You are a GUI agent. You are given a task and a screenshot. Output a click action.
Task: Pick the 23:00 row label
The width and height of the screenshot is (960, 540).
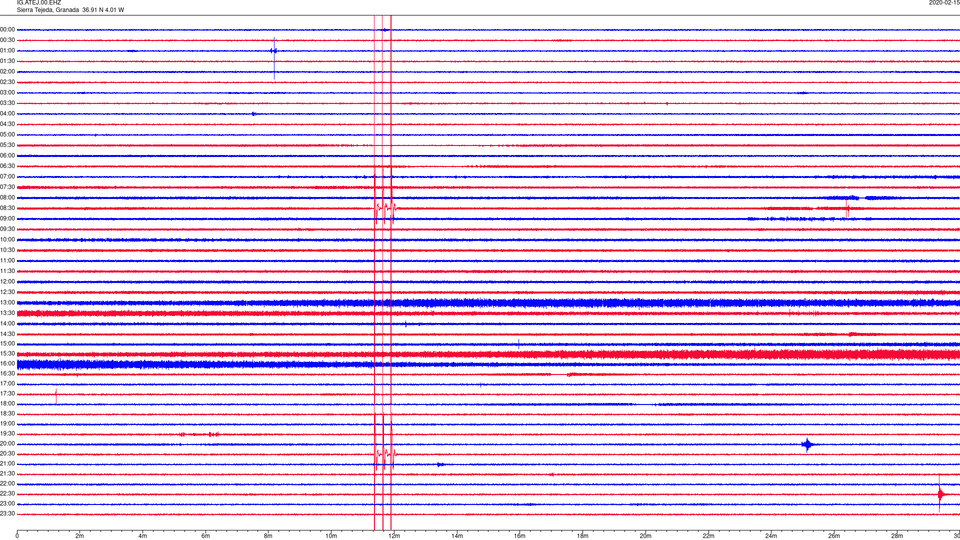click(x=7, y=504)
